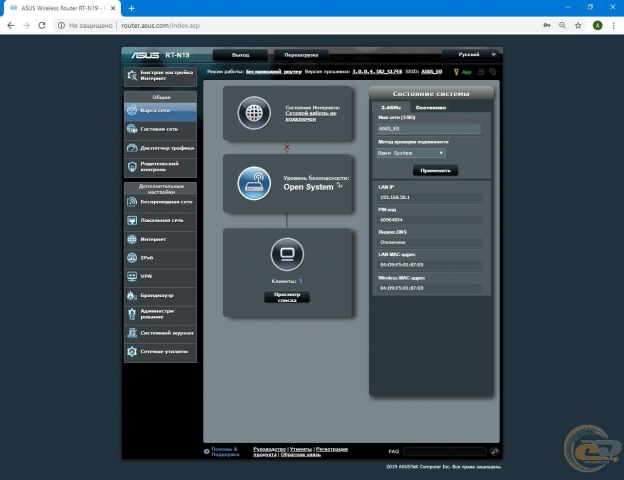
Task: Open the Chrome three-dot menu
Action: click(613, 25)
